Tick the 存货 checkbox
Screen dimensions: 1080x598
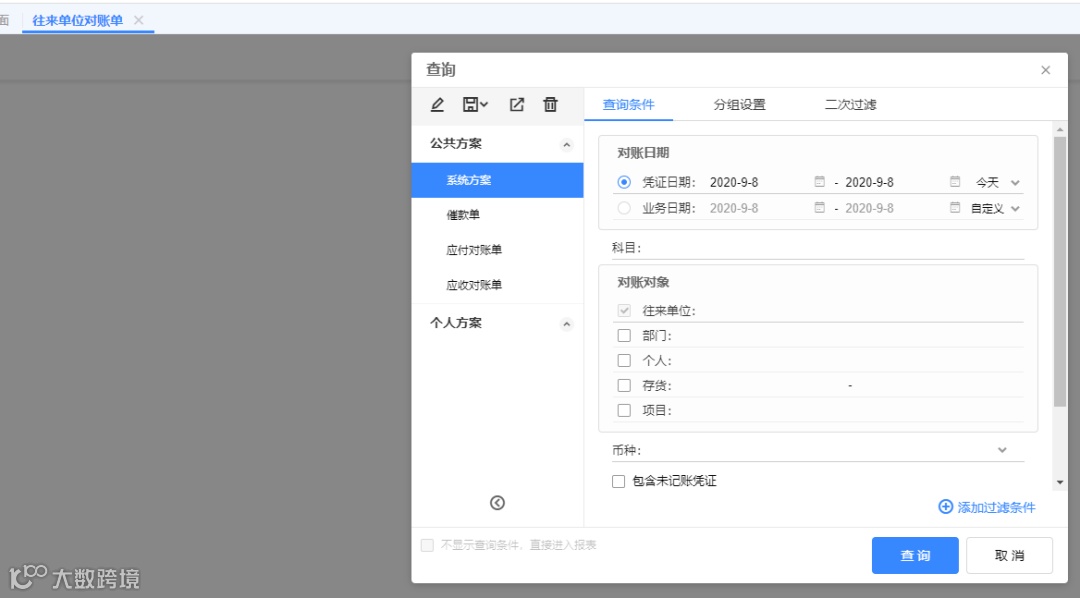click(x=624, y=385)
